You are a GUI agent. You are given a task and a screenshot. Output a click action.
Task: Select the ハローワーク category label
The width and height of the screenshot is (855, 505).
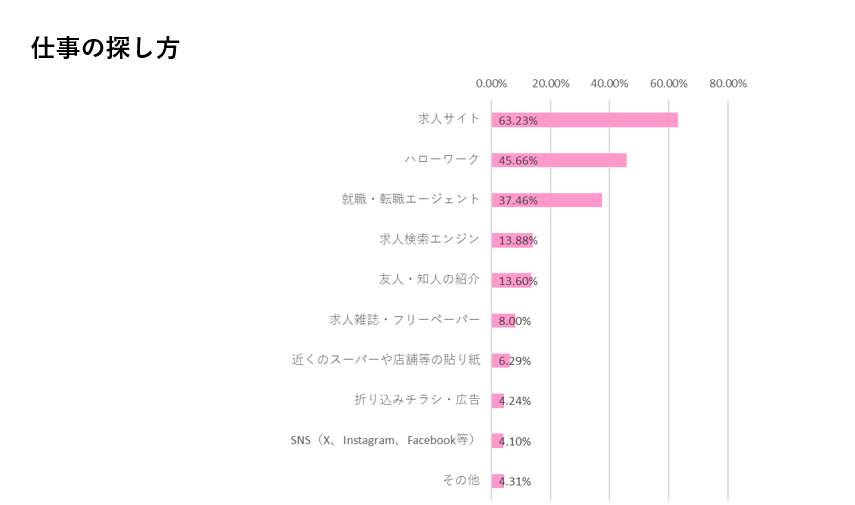(x=442, y=159)
